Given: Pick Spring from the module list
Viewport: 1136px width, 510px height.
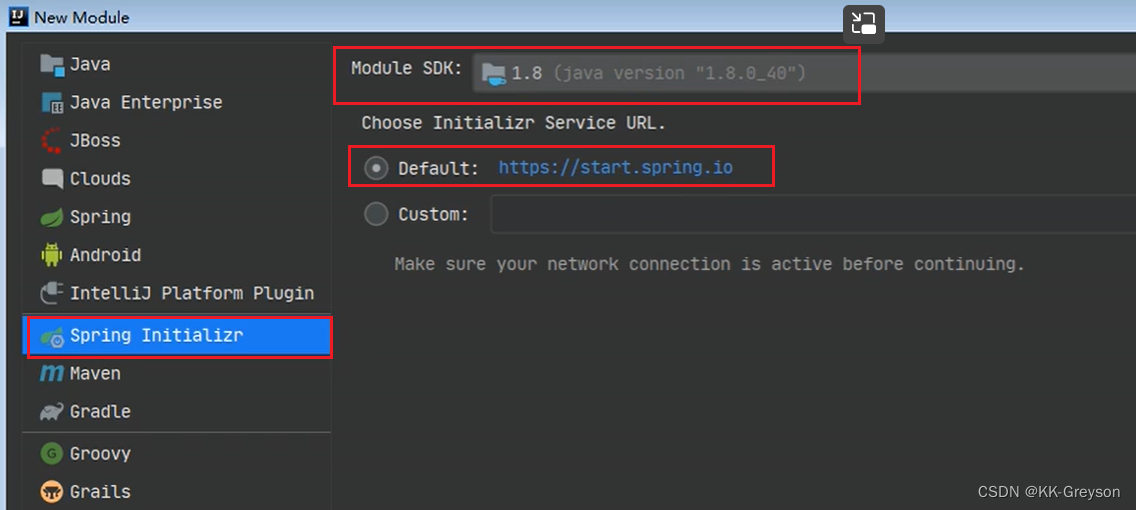Looking at the screenshot, I should [178, 217].
